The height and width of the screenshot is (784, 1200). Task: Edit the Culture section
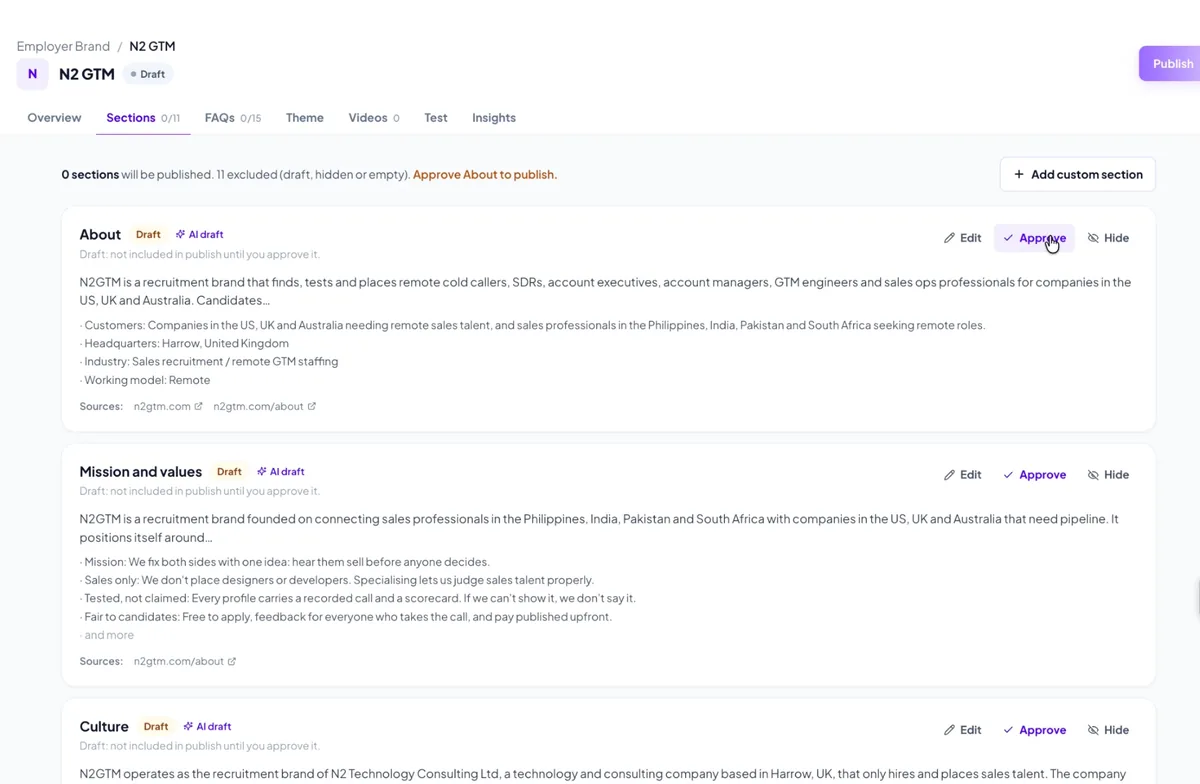pos(962,730)
